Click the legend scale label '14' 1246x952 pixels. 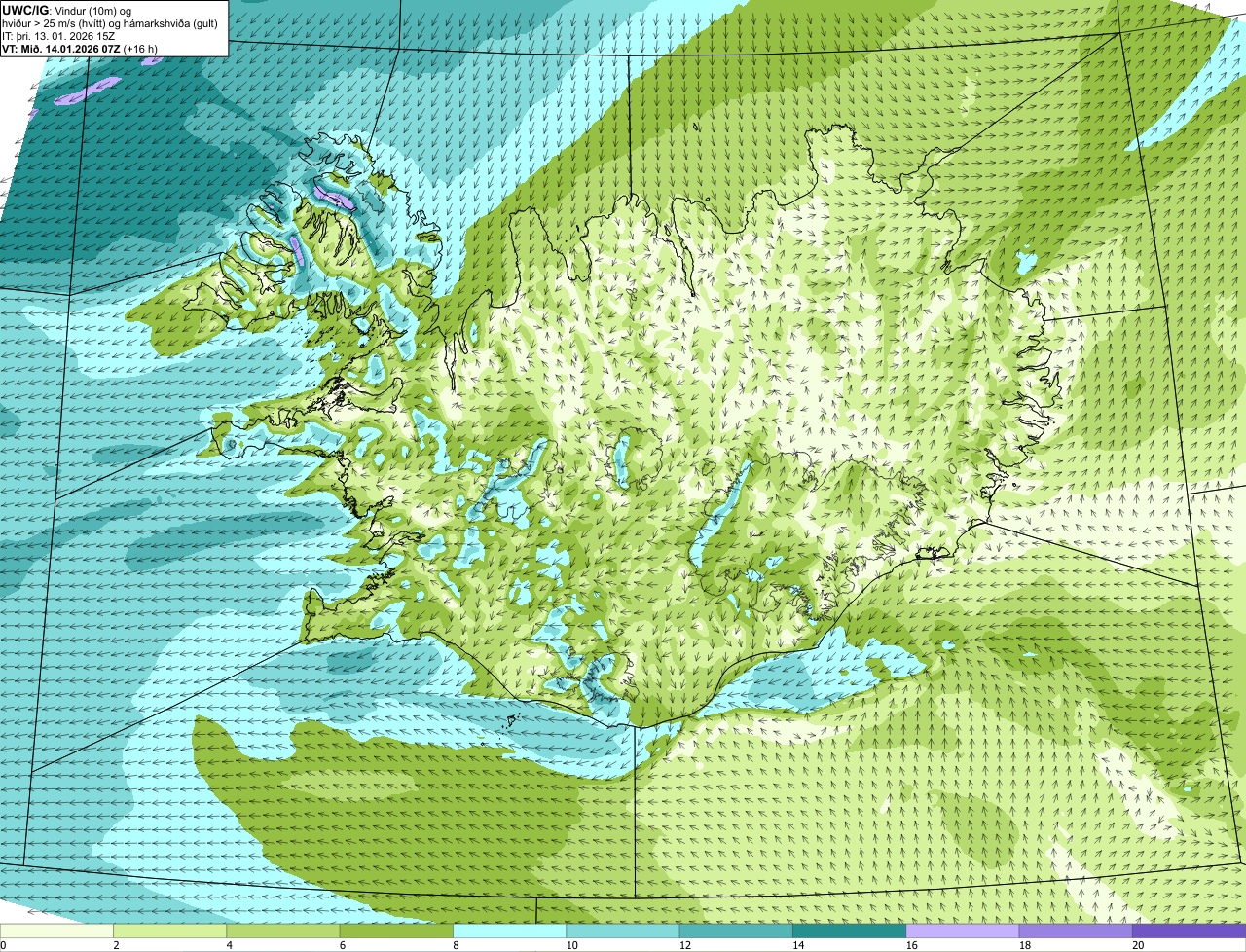click(798, 945)
